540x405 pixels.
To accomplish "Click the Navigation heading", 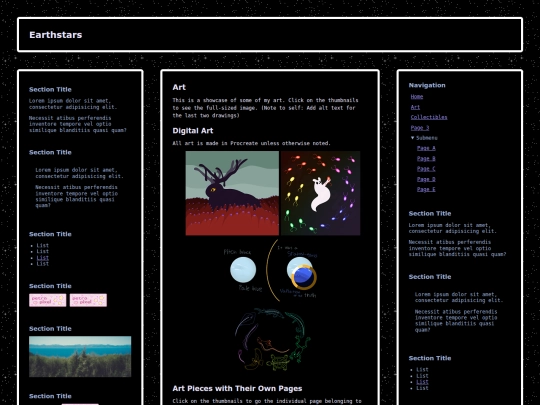I will pyautogui.click(x=427, y=85).
